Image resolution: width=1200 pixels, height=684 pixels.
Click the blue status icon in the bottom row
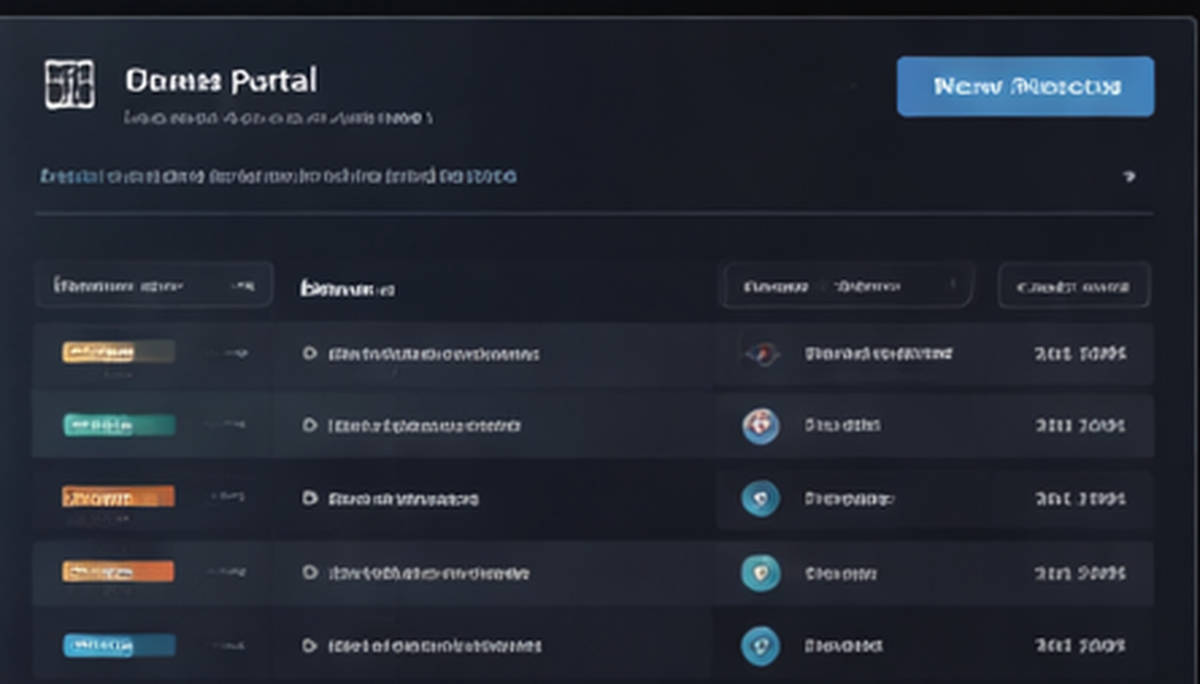coord(760,645)
